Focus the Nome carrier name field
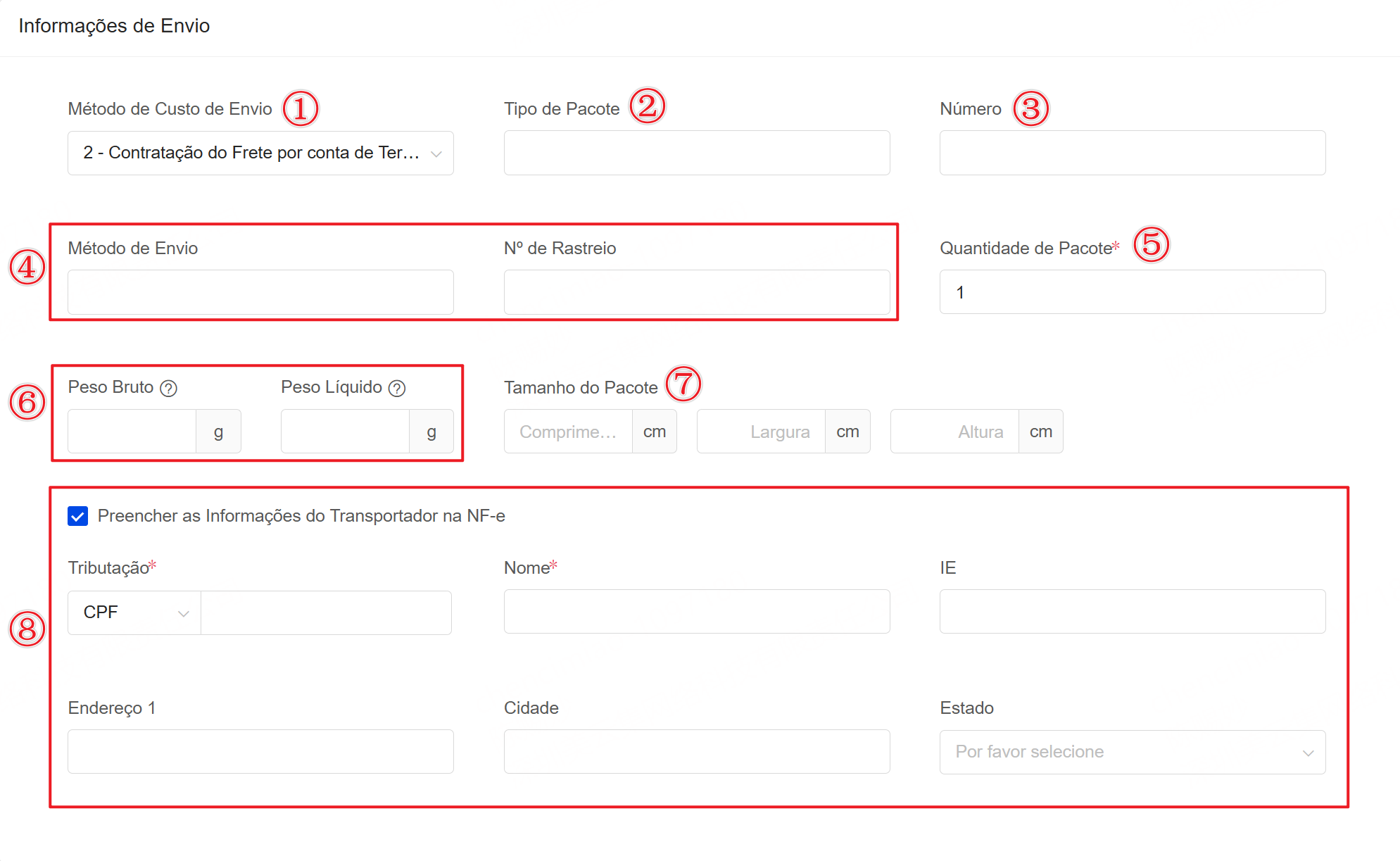1400x861 pixels. click(x=696, y=612)
